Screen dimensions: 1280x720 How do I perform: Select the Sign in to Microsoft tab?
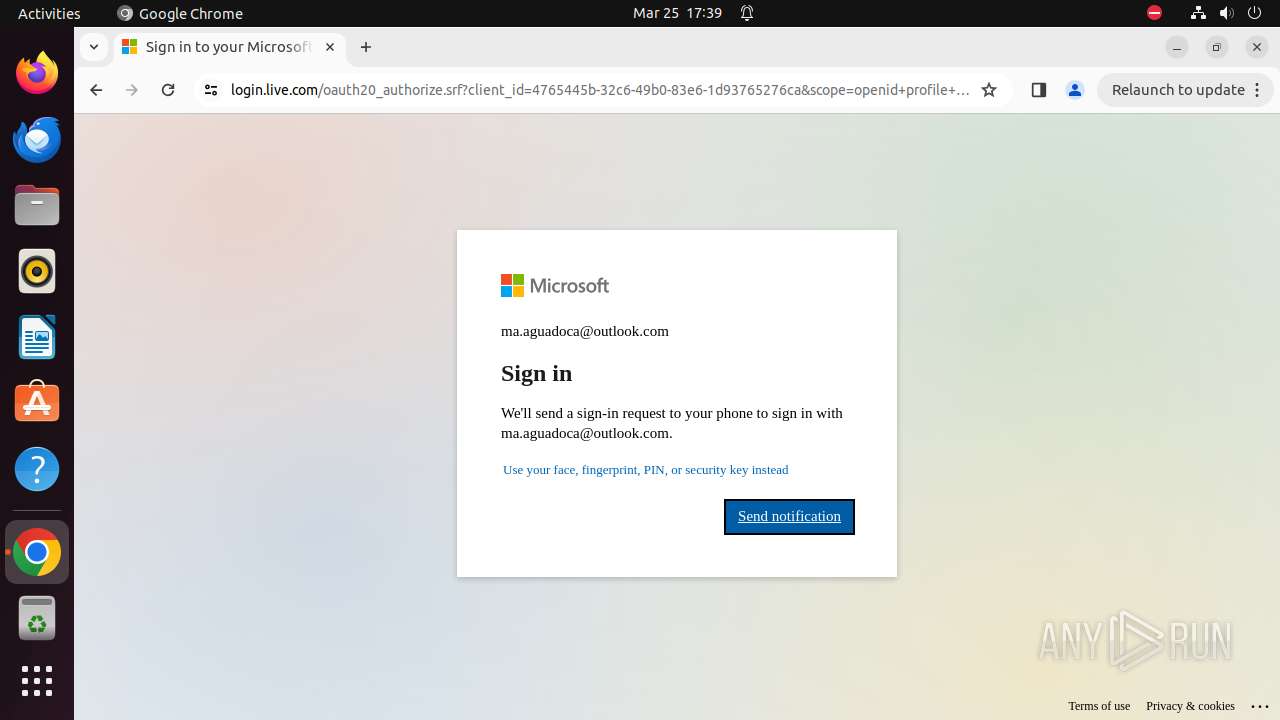229,47
